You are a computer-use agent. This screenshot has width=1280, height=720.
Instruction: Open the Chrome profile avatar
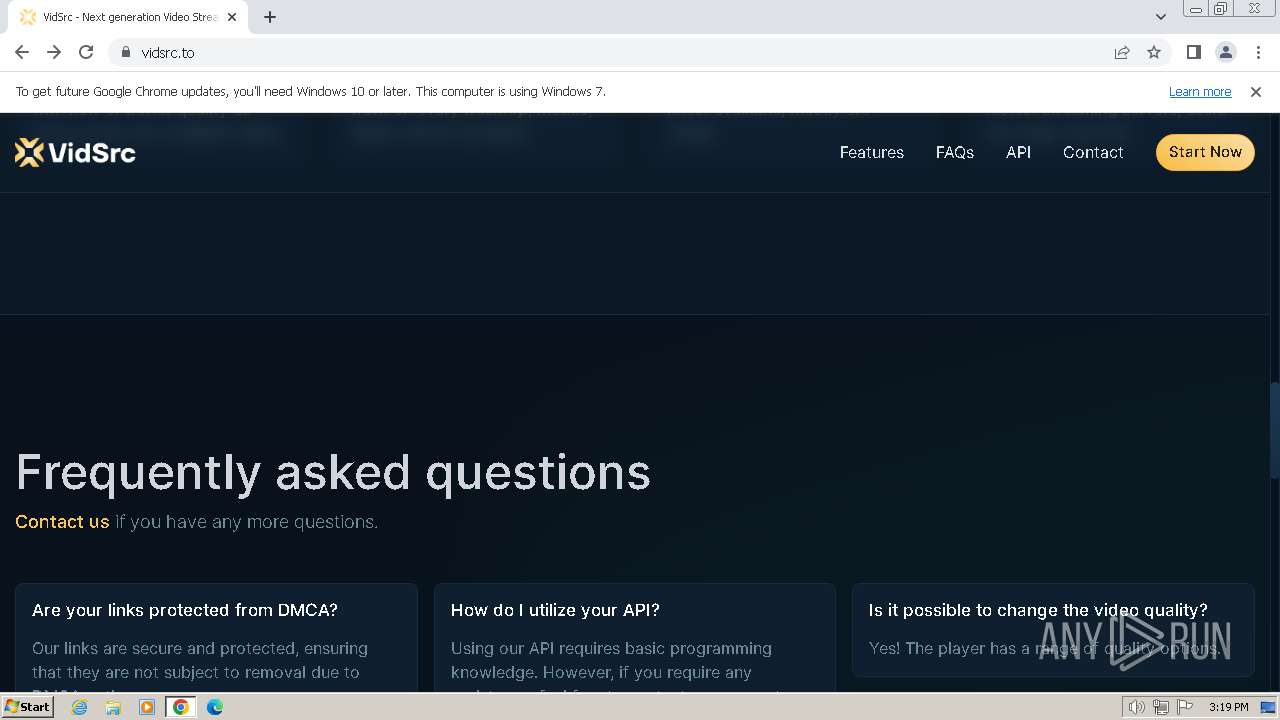coord(1225,52)
